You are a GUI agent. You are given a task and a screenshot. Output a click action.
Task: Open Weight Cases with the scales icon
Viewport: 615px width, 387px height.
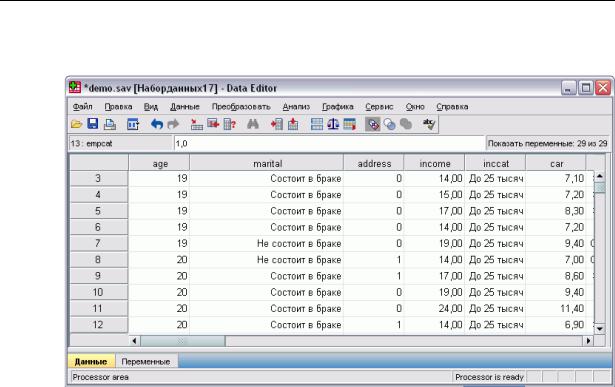[x=333, y=124]
